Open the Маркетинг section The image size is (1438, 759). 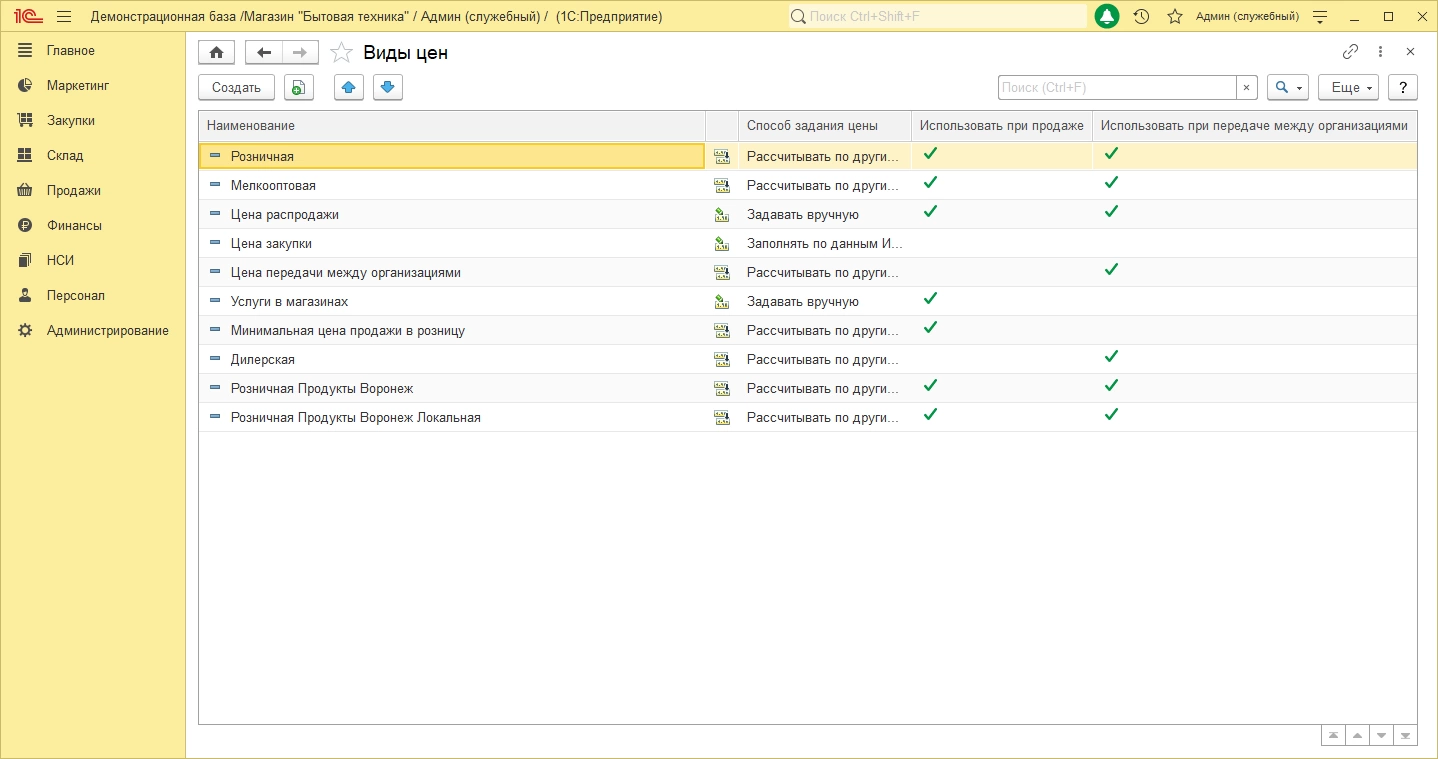(77, 86)
